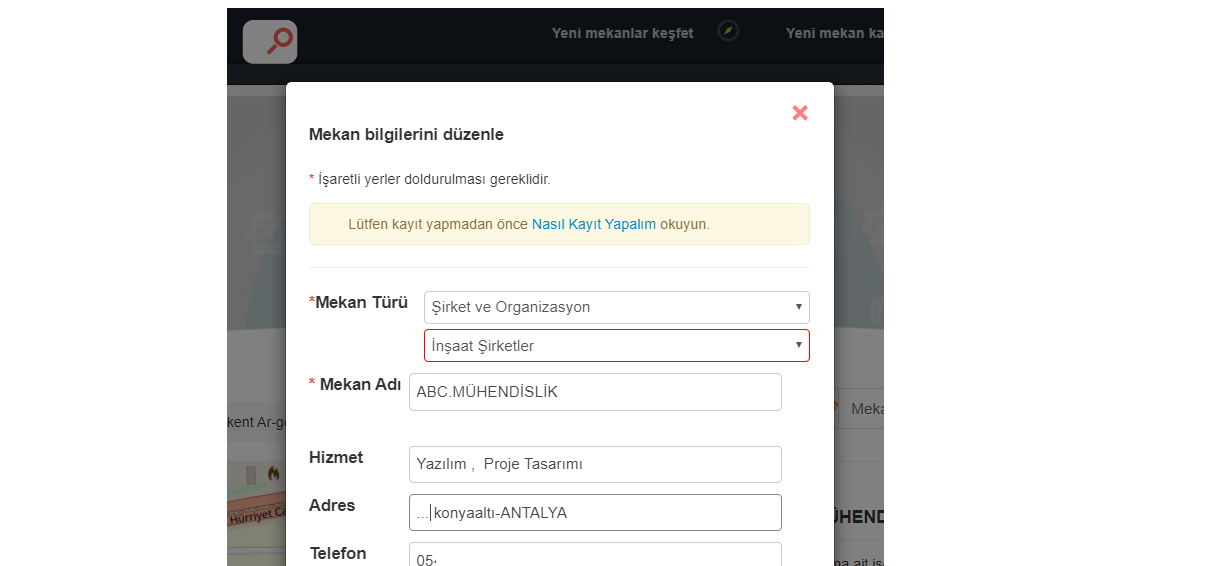Select the Telefon input field

coord(595,555)
